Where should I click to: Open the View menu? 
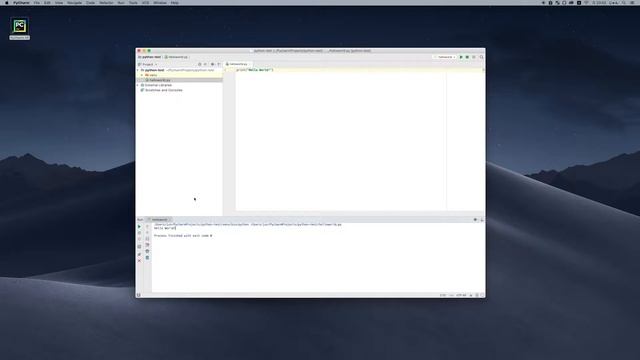(x=59, y=3)
